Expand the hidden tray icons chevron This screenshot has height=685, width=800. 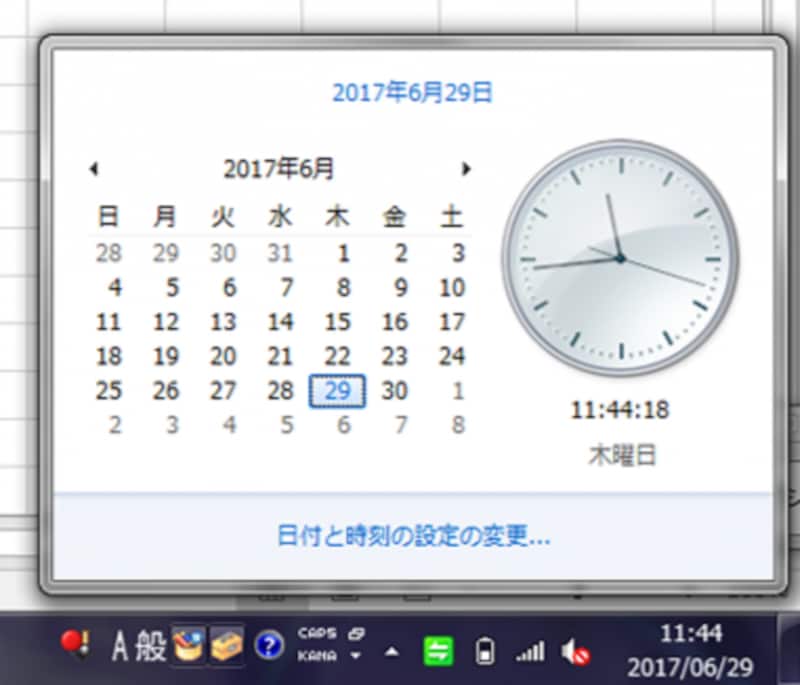(392, 650)
